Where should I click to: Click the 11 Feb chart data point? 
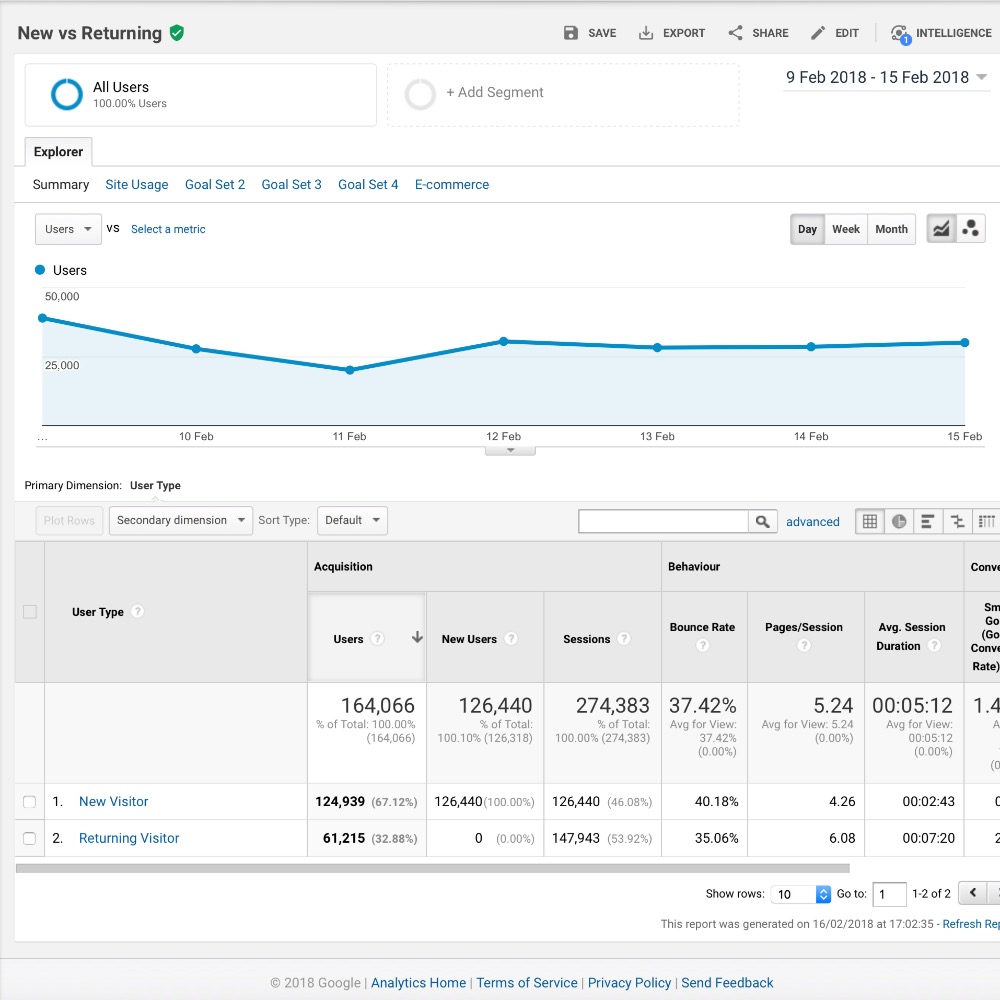tap(349, 370)
